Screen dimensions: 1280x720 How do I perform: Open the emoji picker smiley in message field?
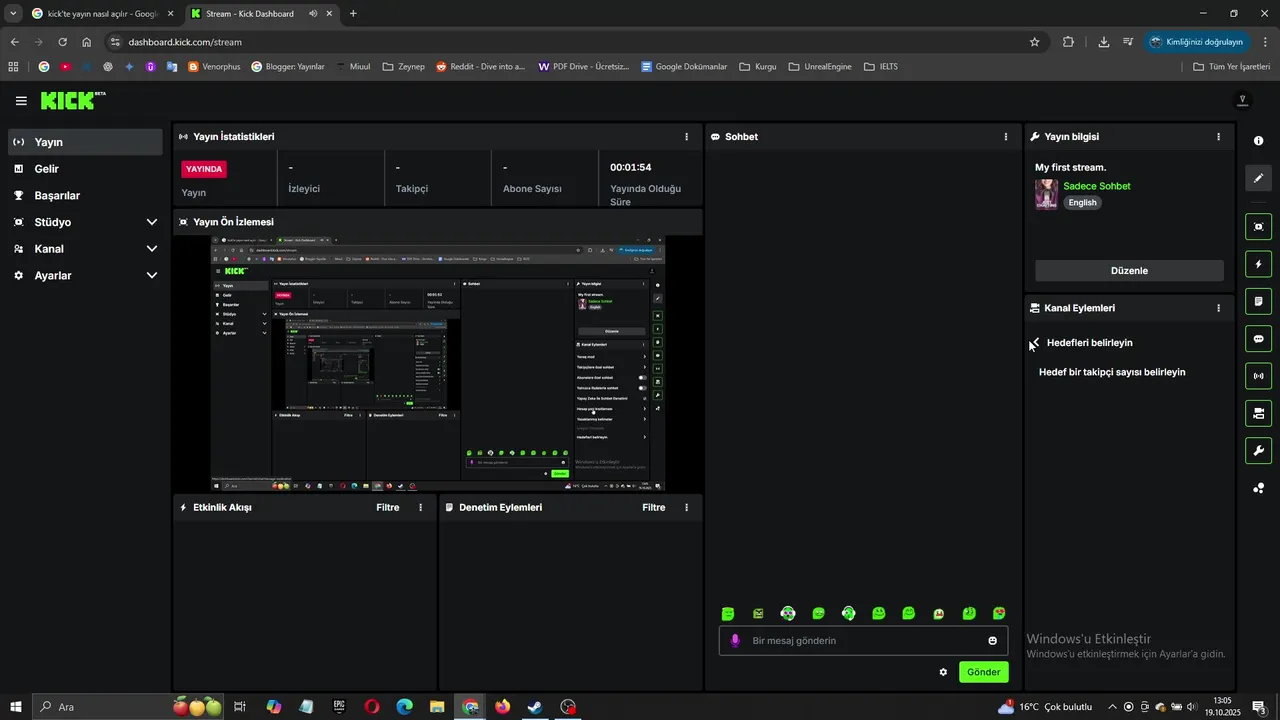coord(993,641)
